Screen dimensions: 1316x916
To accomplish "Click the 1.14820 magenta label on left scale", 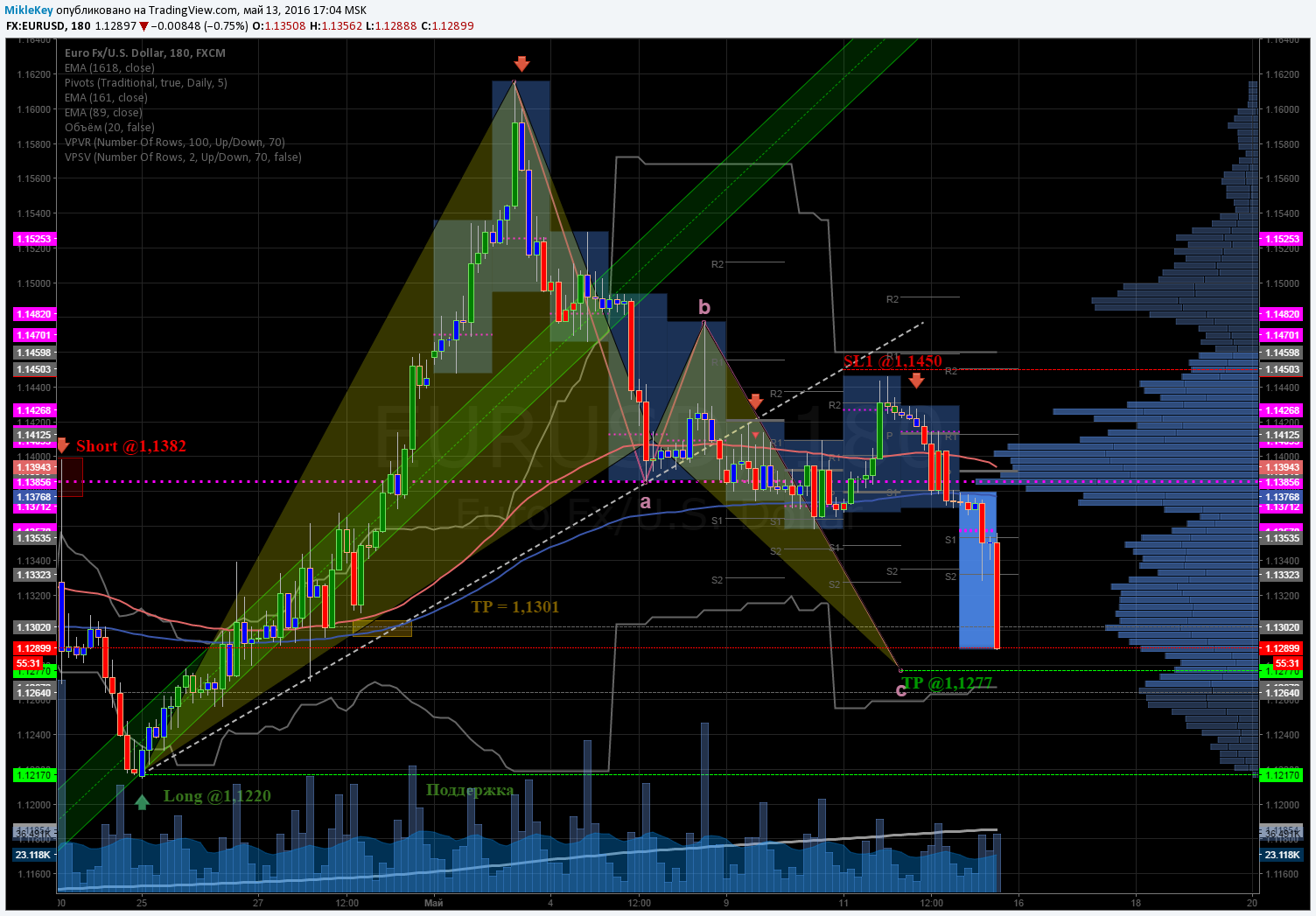I will click(35, 314).
